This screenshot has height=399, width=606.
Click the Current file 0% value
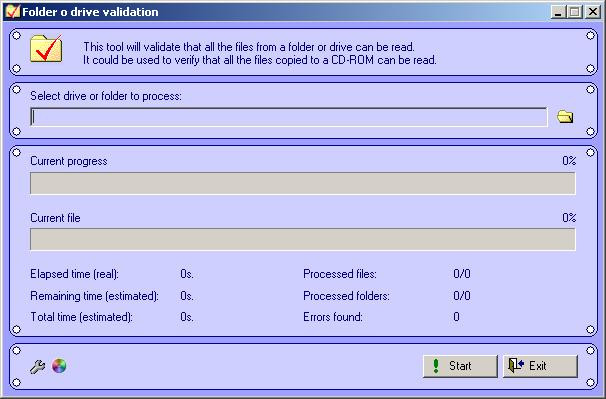[x=569, y=218]
